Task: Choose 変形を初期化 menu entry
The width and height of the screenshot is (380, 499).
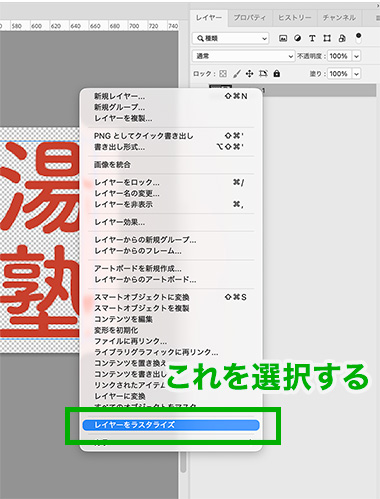Action: point(170,330)
